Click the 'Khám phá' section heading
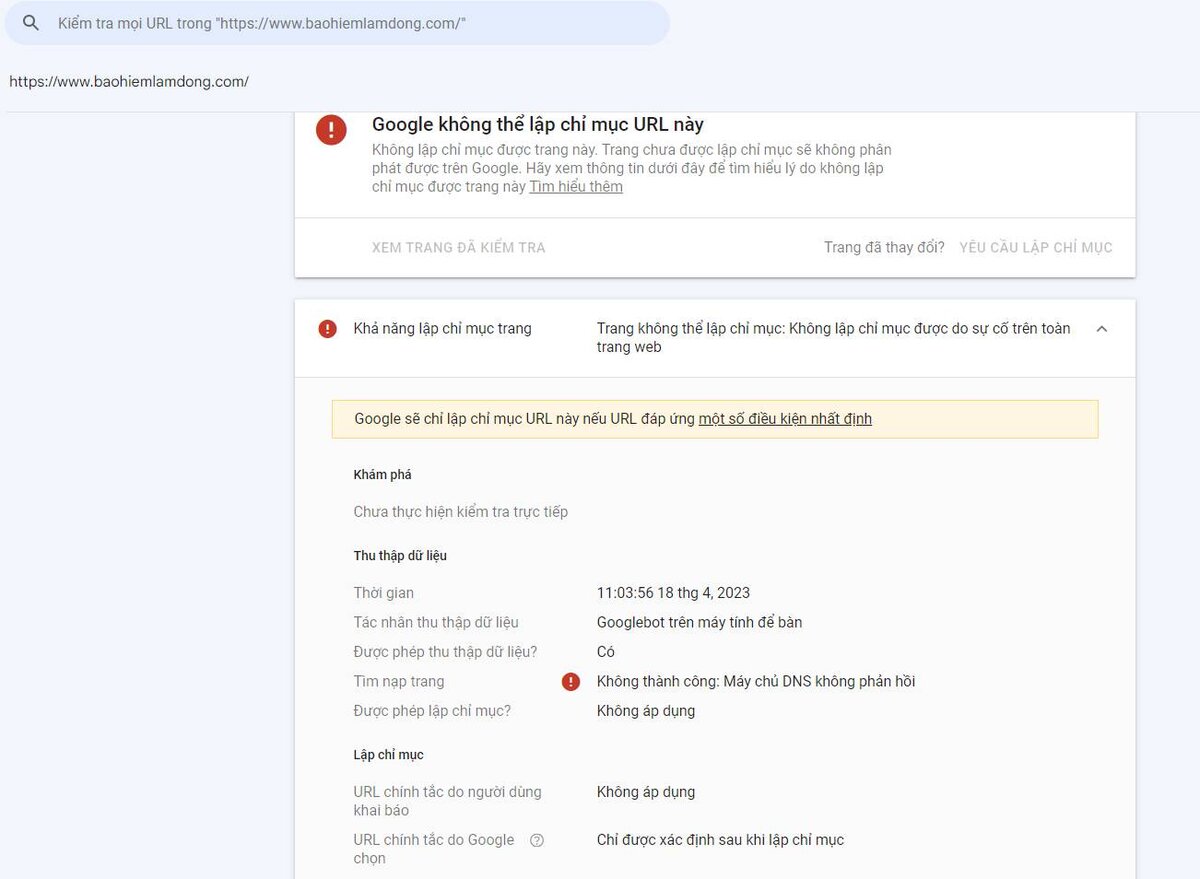1200x879 pixels. tap(383, 475)
